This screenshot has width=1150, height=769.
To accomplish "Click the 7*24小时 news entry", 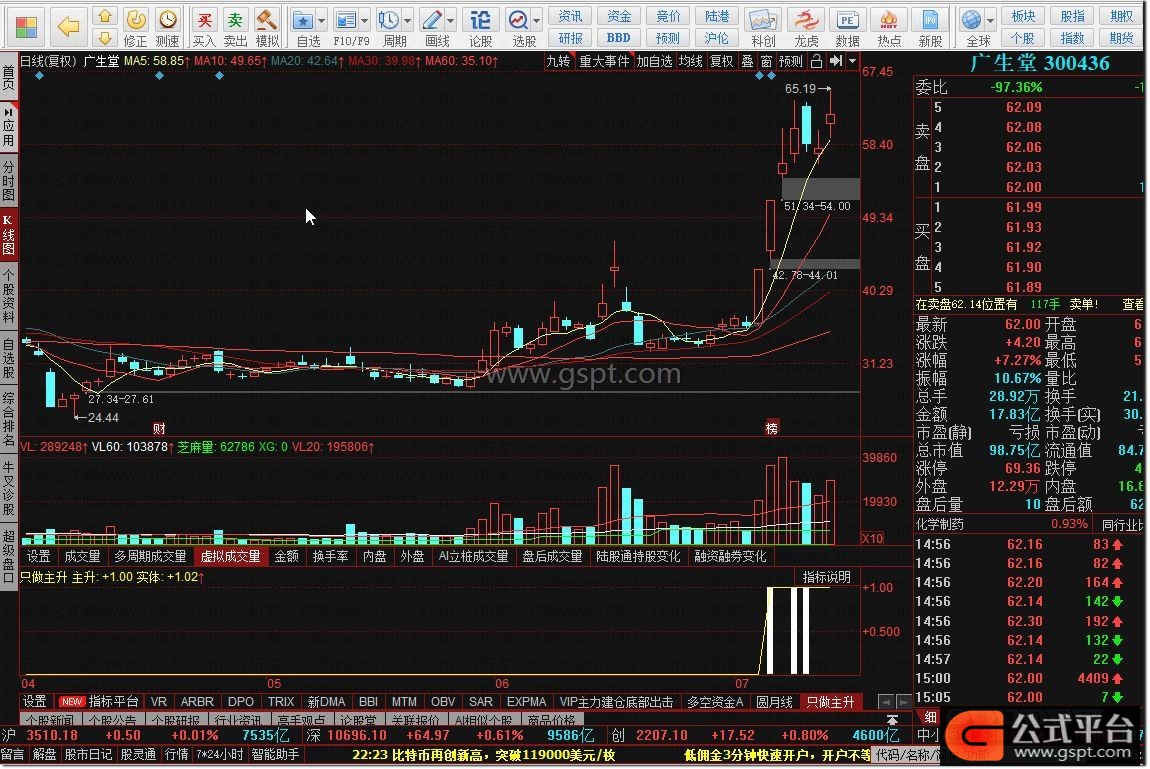I will point(220,755).
